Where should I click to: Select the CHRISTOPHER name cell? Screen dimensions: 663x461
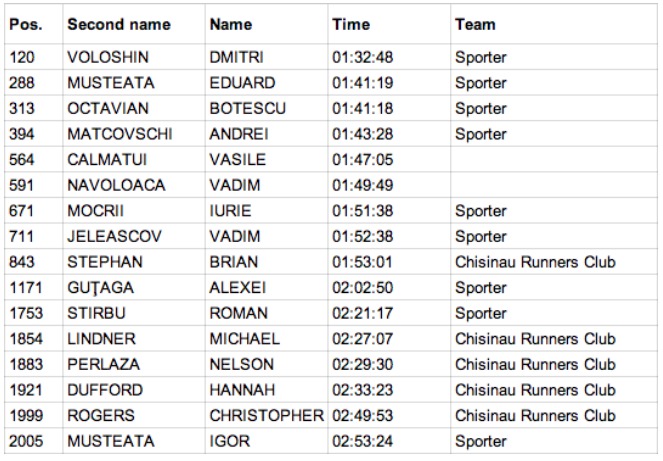click(x=266, y=415)
